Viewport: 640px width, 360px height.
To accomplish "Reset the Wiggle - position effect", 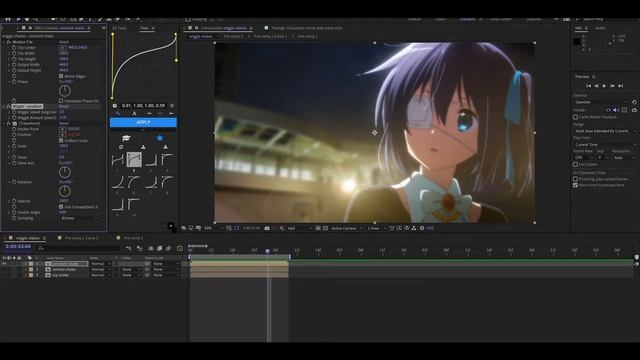I will (x=64, y=106).
